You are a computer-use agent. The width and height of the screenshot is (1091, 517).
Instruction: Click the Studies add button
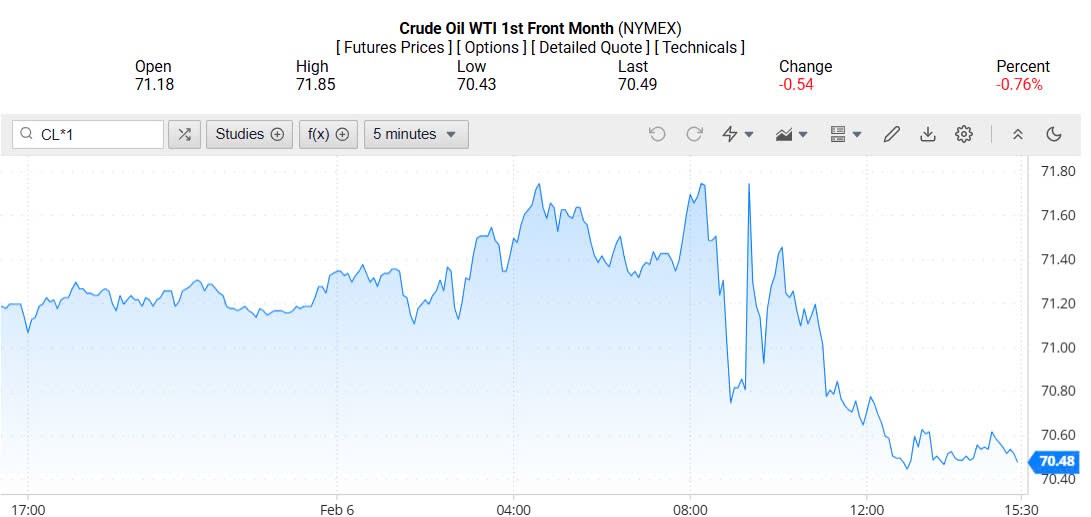point(249,134)
